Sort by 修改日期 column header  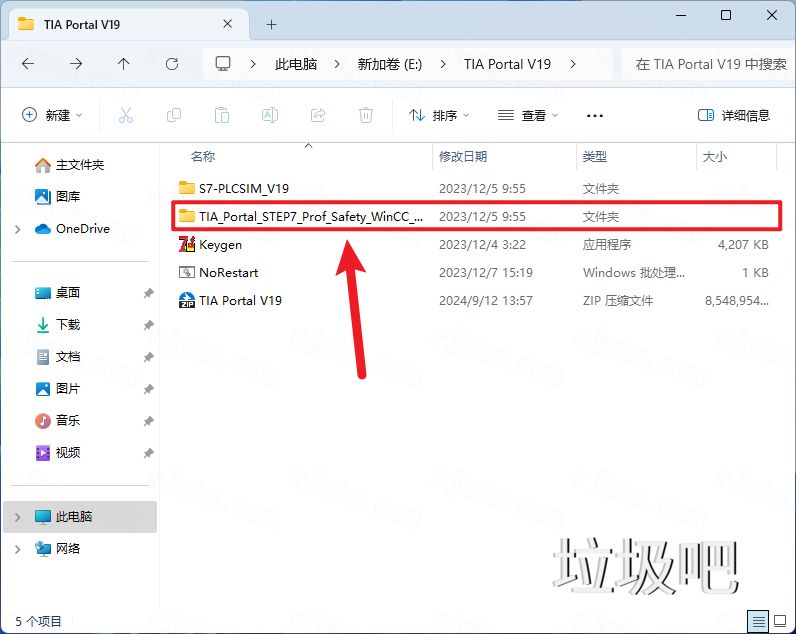point(463,156)
